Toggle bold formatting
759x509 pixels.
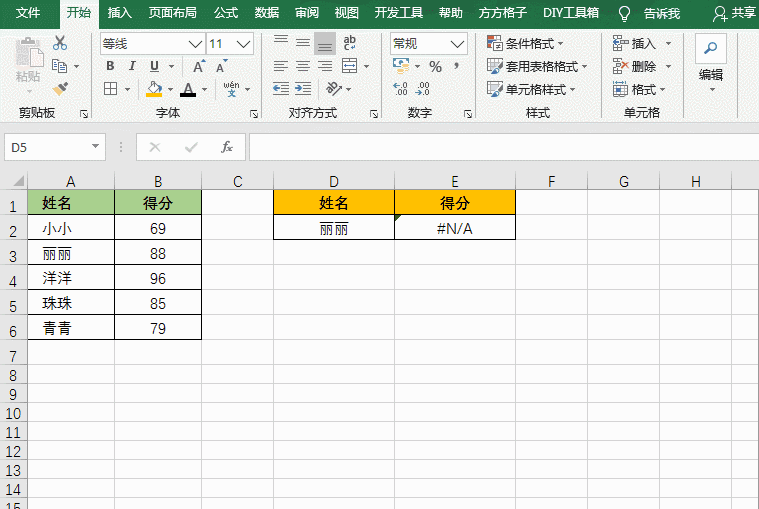point(110,66)
